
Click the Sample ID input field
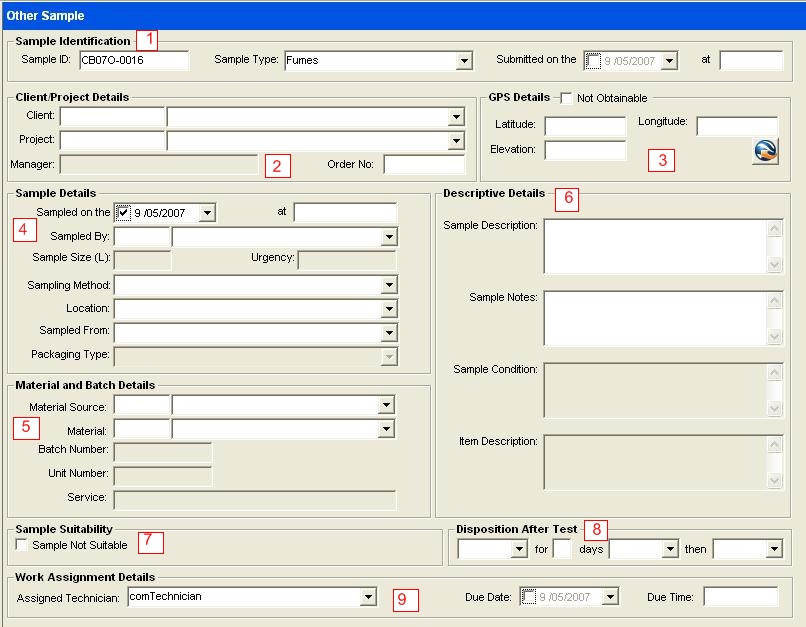point(133,60)
